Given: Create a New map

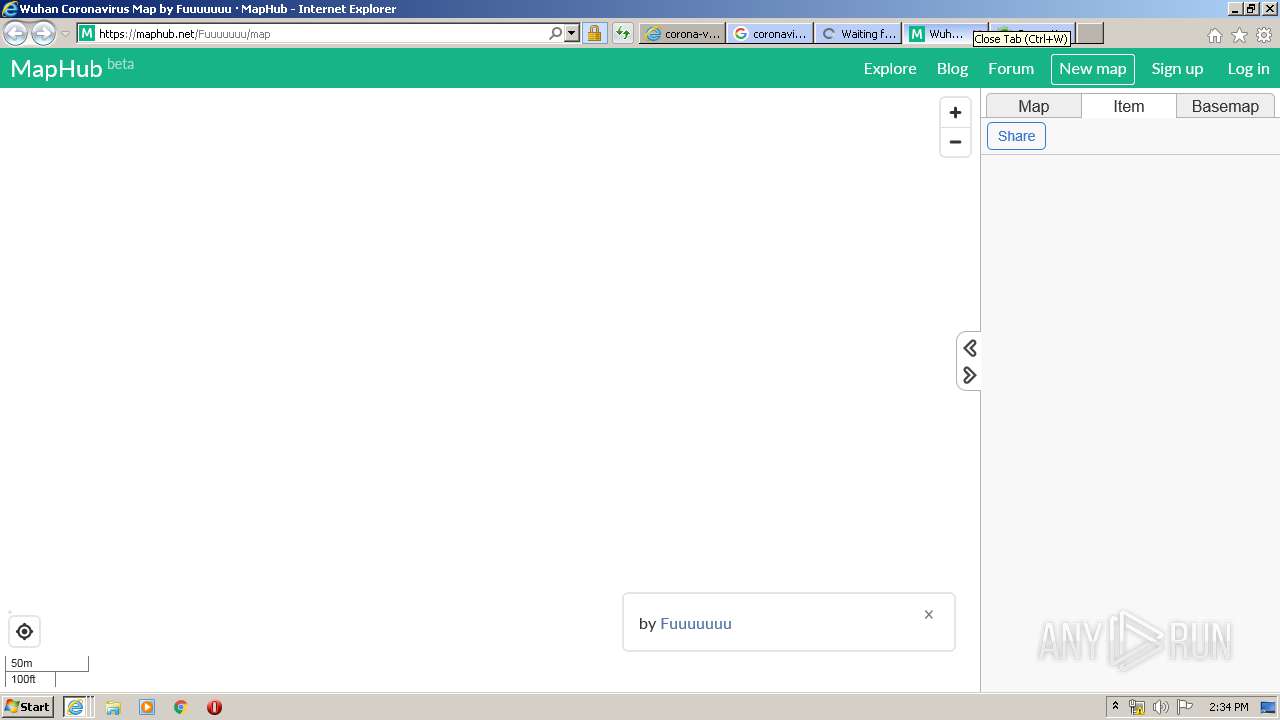Looking at the screenshot, I should coord(1092,69).
